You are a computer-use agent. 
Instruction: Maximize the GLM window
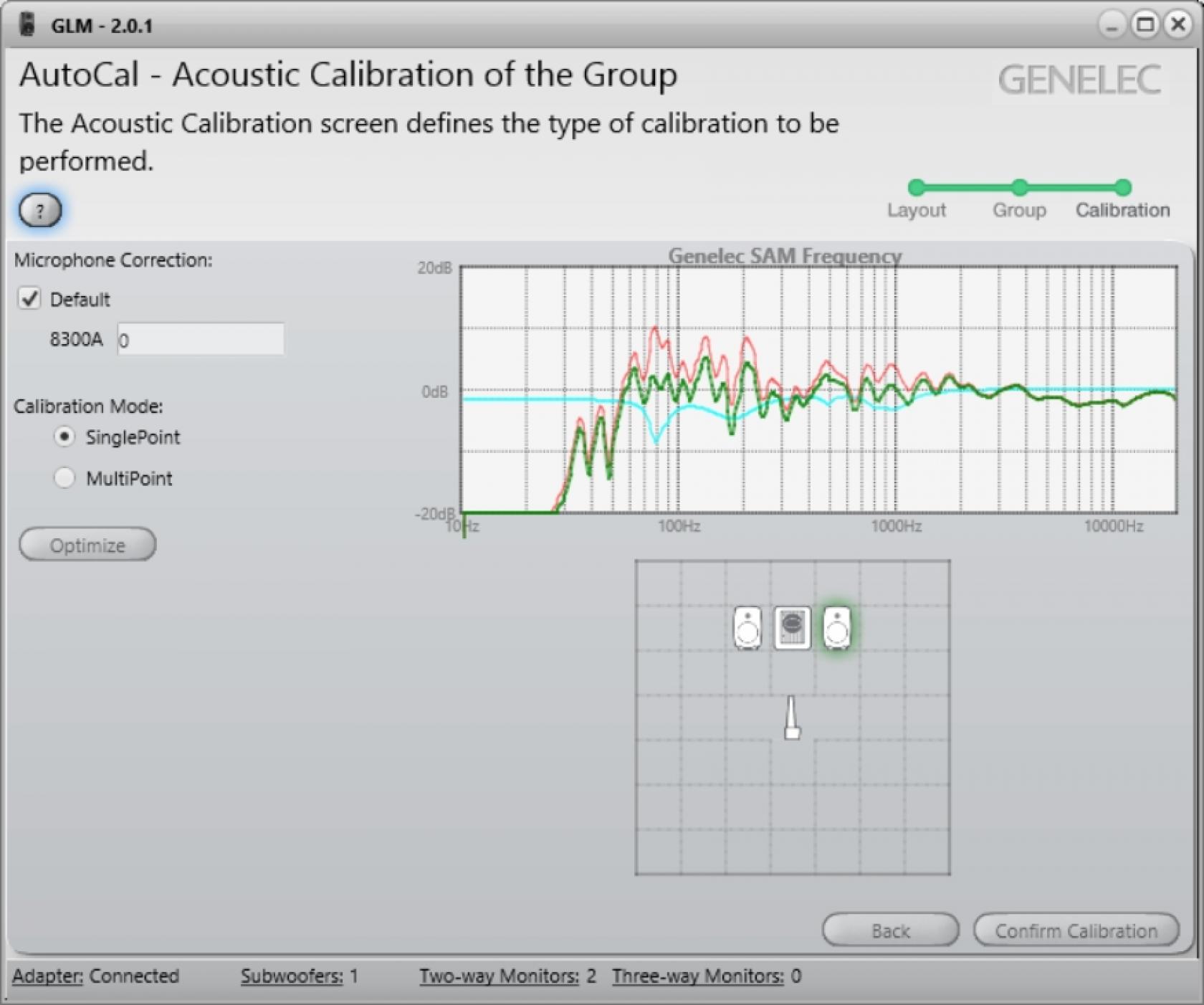tap(1145, 25)
